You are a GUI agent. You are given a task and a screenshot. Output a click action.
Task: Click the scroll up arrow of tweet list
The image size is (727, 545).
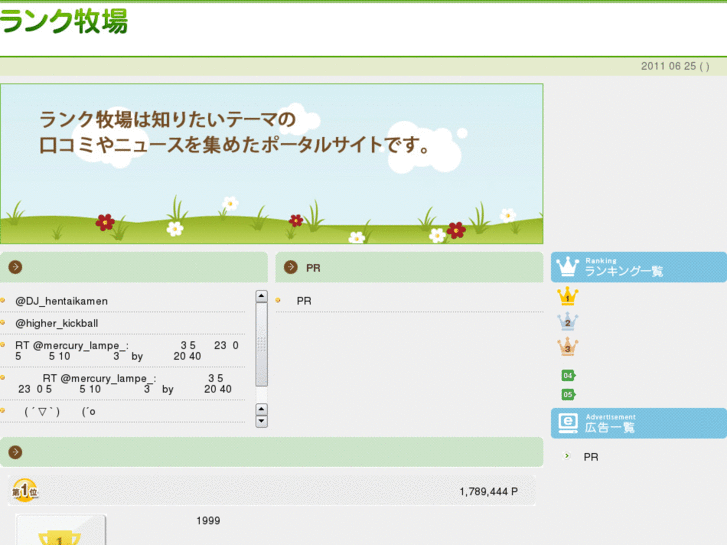(x=261, y=296)
